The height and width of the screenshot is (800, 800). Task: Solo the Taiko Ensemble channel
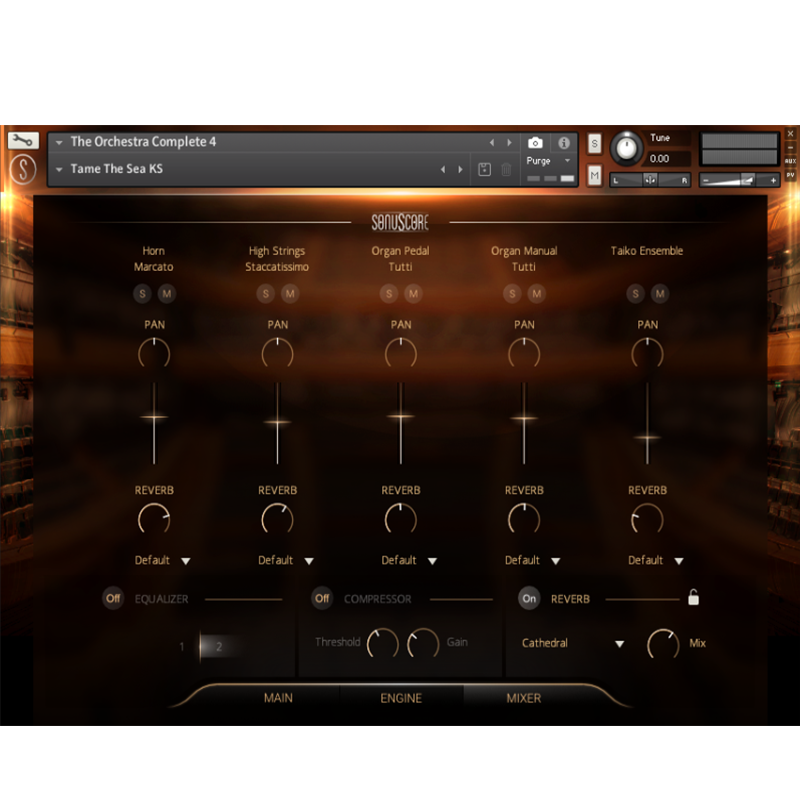point(635,294)
